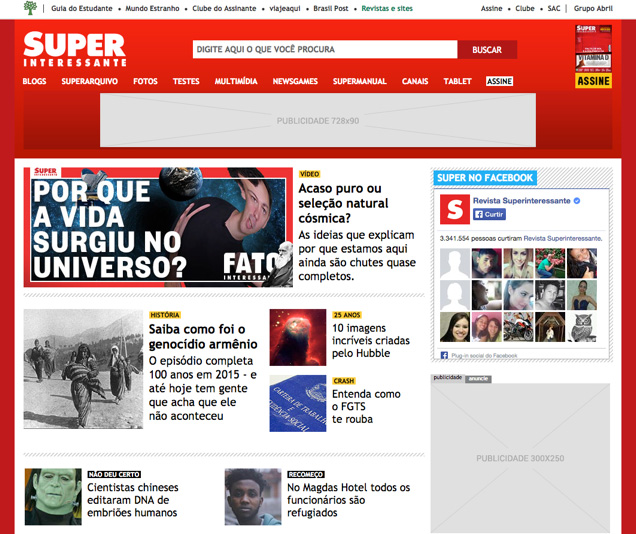The height and width of the screenshot is (534, 636).
Task: Click the 'anuncie' tab above the ad
Action: click(x=478, y=379)
